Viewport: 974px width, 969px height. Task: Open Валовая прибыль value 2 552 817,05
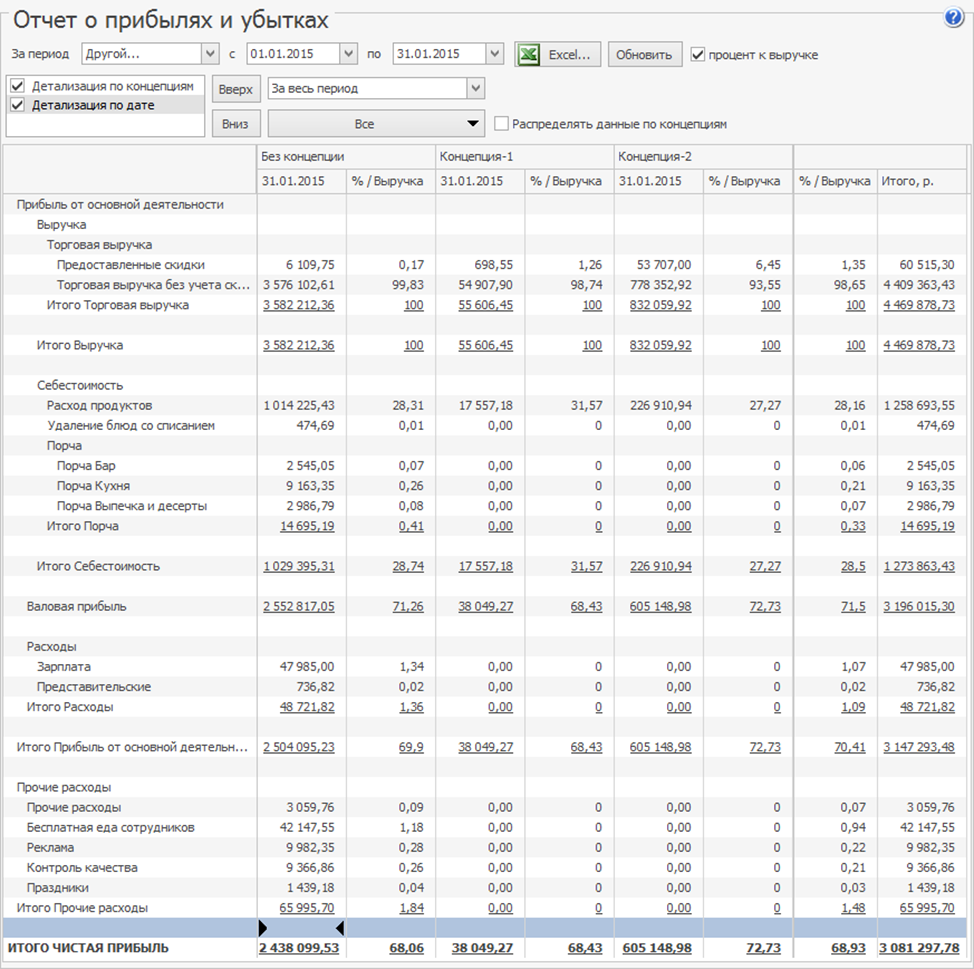coord(299,606)
